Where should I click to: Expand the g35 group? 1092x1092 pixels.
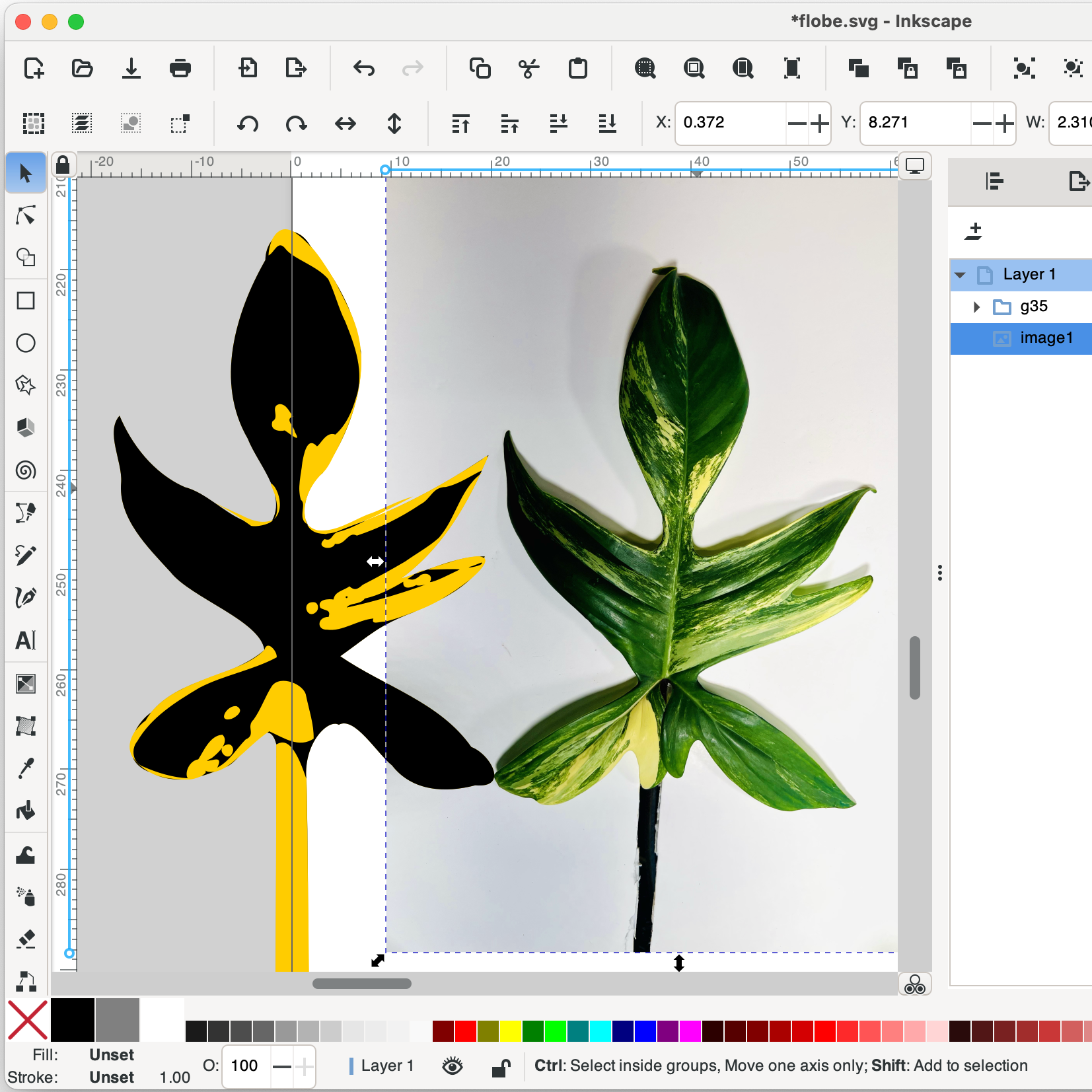pos(976,307)
